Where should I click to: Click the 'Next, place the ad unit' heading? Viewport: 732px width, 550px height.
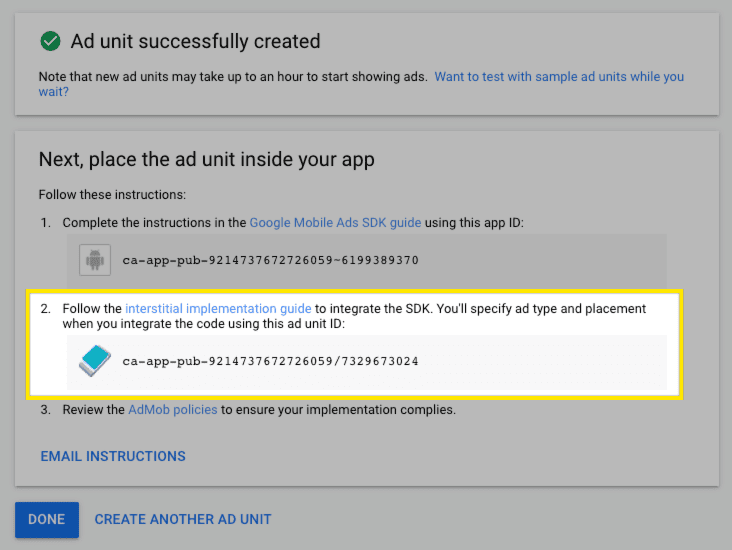pos(206,159)
